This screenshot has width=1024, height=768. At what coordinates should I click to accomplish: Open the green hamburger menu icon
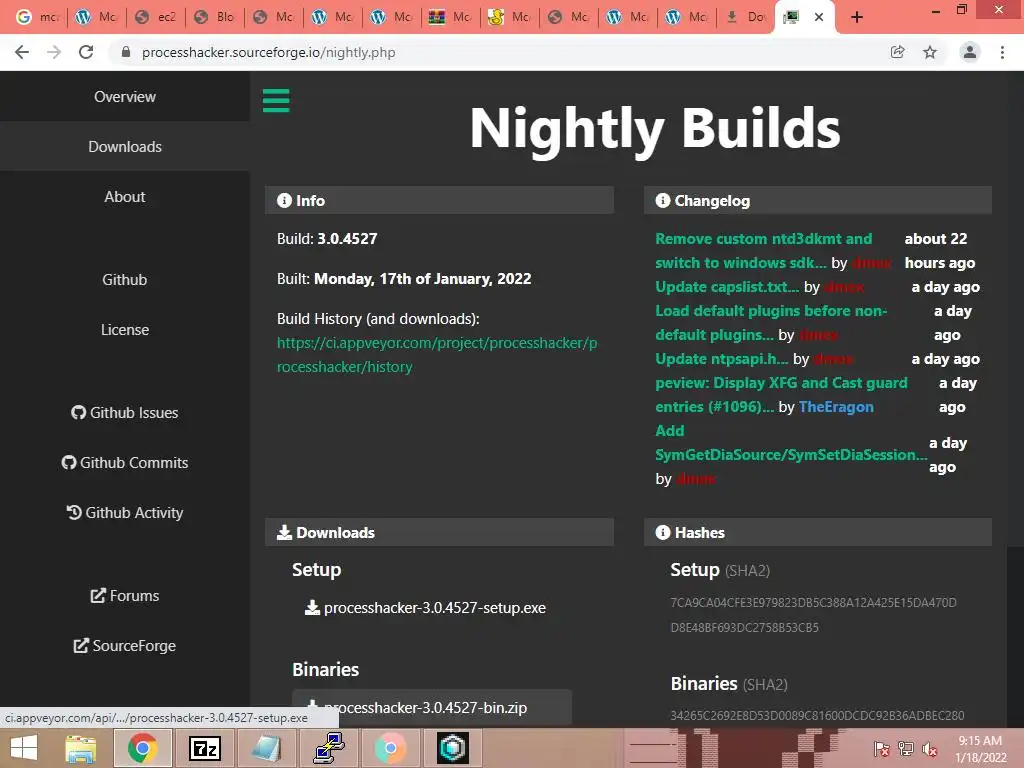click(x=276, y=101)
